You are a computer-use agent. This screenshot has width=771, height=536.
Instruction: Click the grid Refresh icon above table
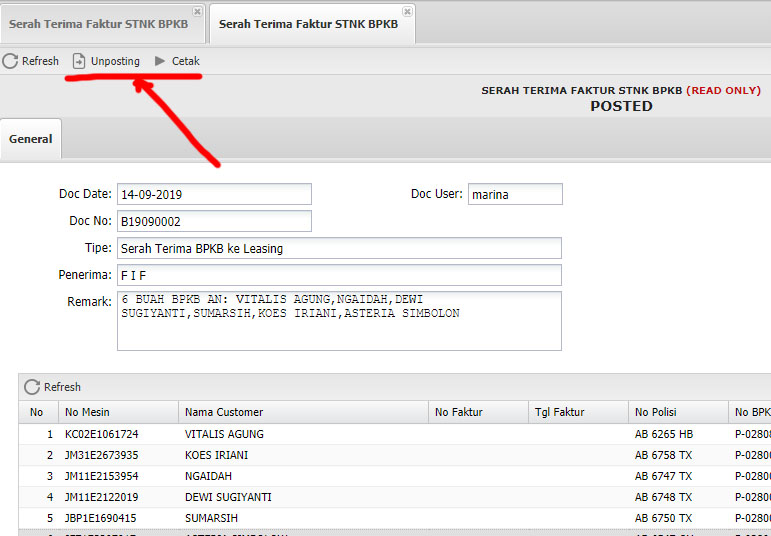tap(32, 387)
